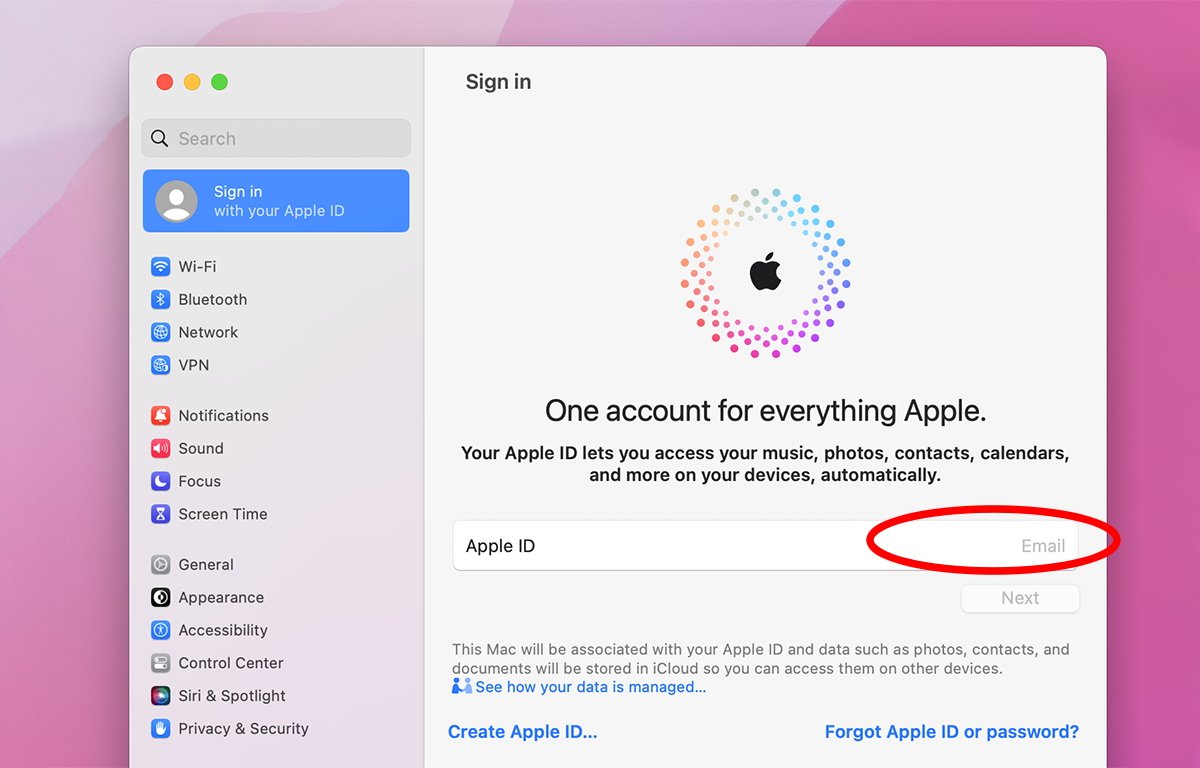Select the Network globe icon

click(x=161, y=333)
